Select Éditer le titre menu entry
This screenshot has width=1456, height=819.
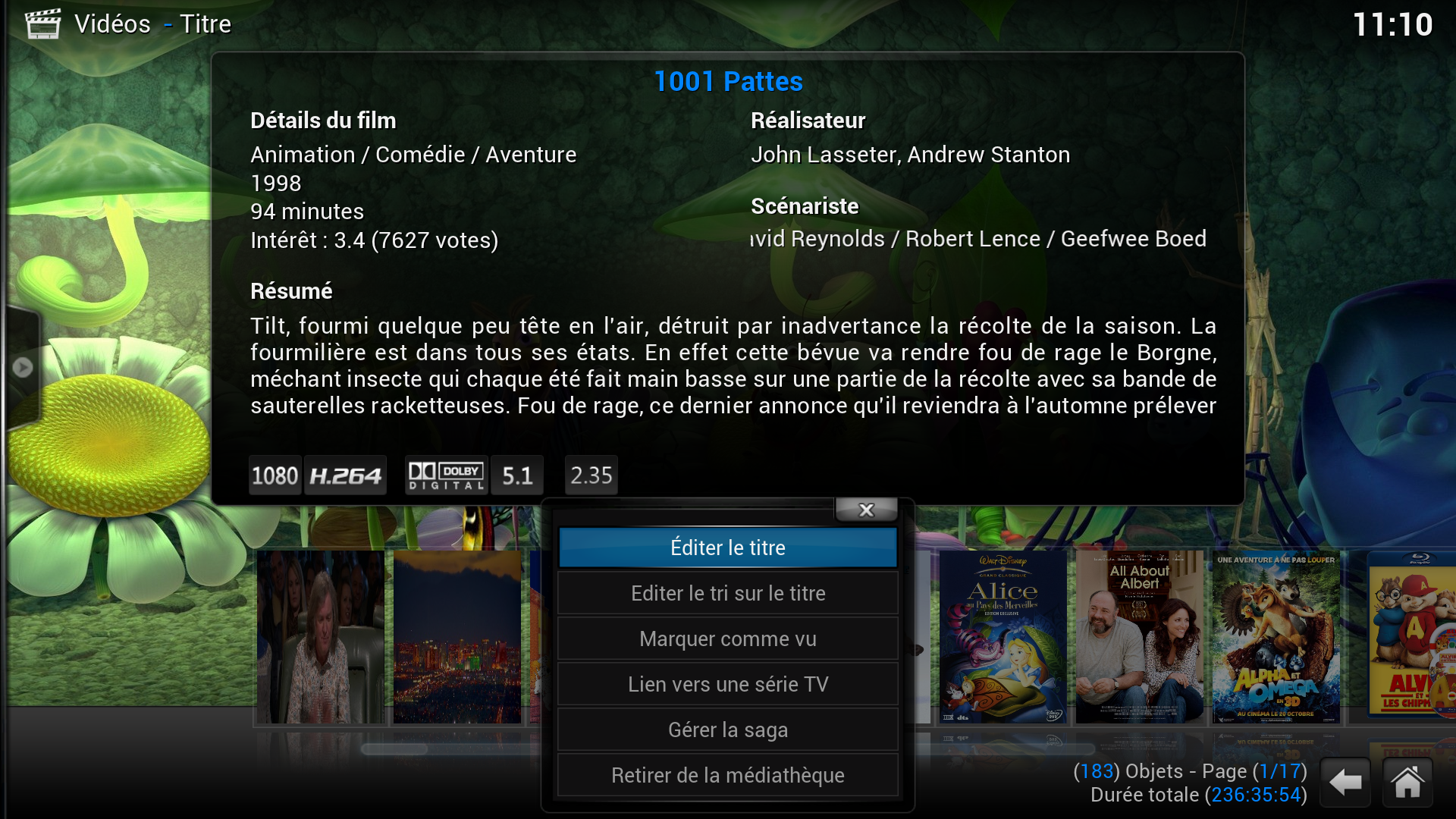pyautogui.click(x=728, y=548)
